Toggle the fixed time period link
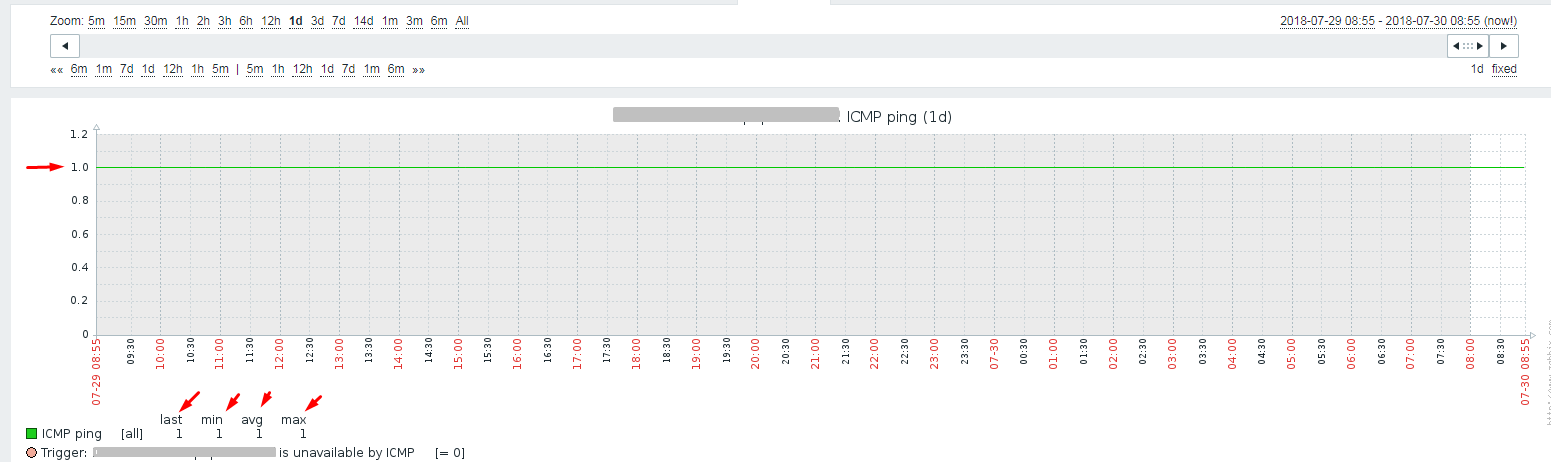Image resolution: width=1551 pixels, height=462 pixels. pos(1504,69)
